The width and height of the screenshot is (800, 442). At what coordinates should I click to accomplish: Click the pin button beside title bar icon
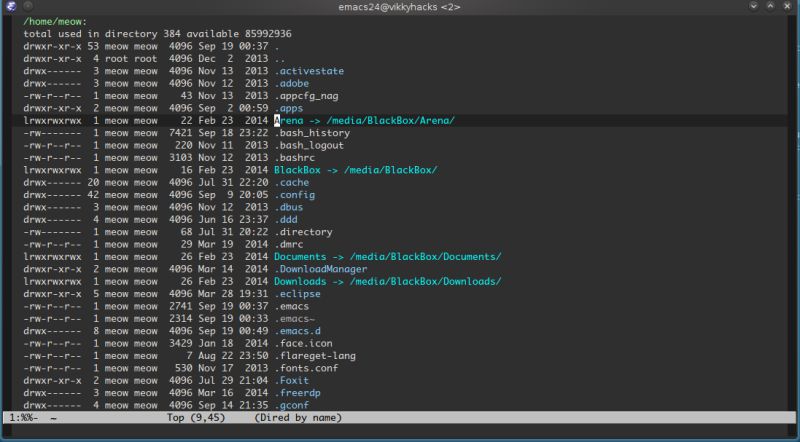point(28,7)
